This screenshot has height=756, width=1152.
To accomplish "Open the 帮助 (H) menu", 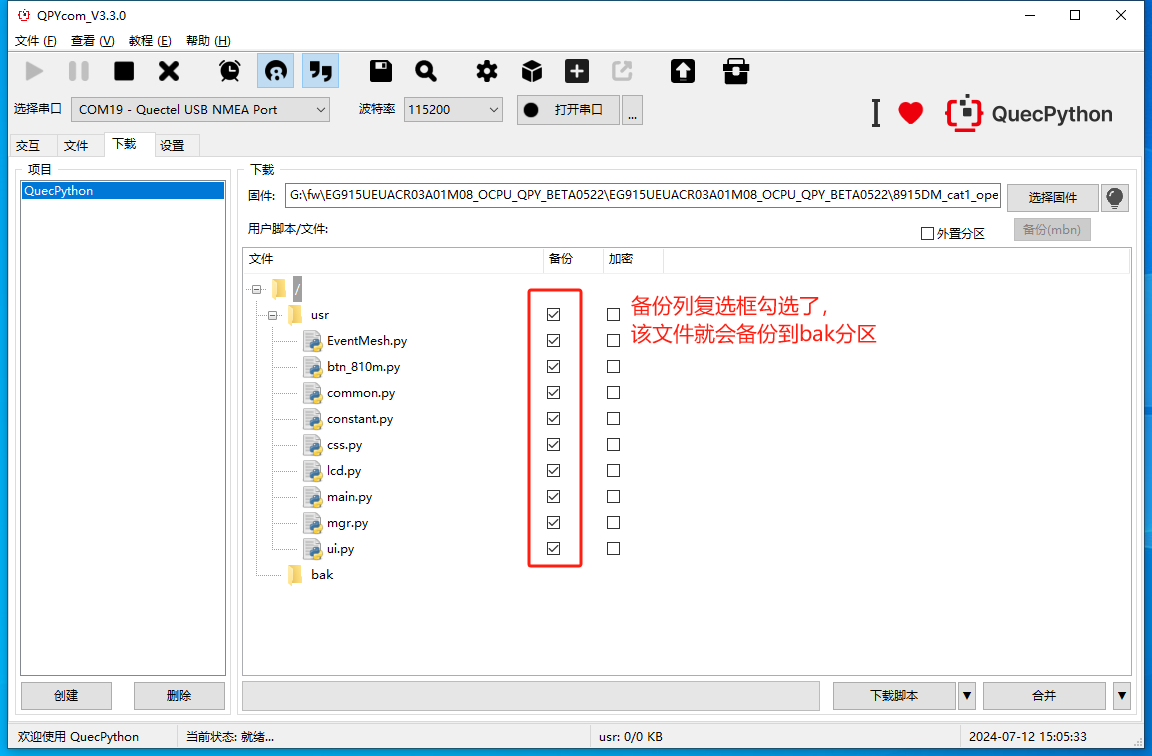I will click(x=208, y=41).
